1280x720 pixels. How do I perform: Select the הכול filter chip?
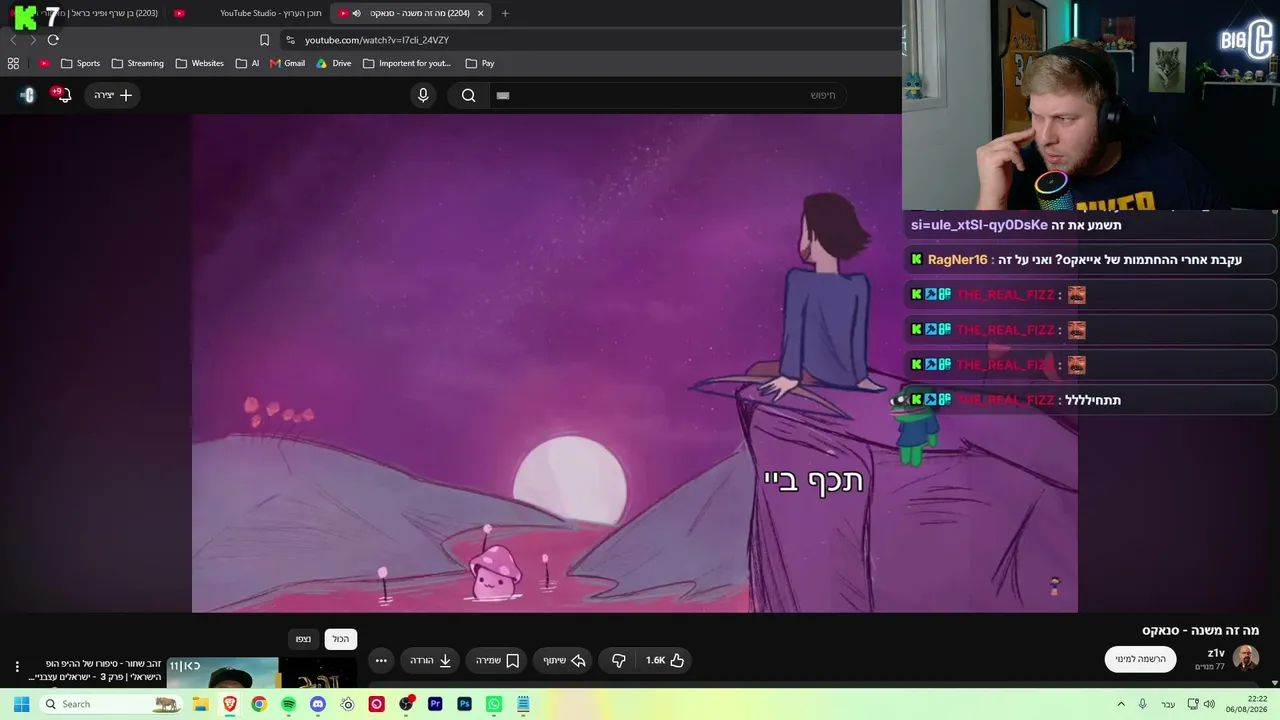click(341, 639)
